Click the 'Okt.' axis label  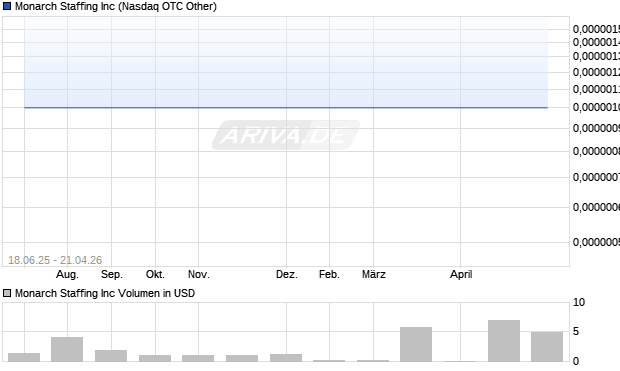[155, 274]
